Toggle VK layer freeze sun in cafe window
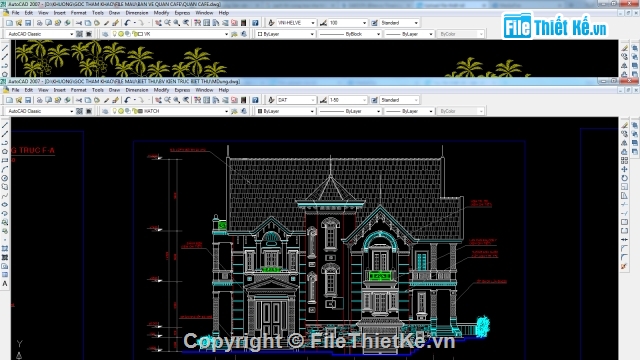Viewport: 640px width, 360px height. click(121, 34)
